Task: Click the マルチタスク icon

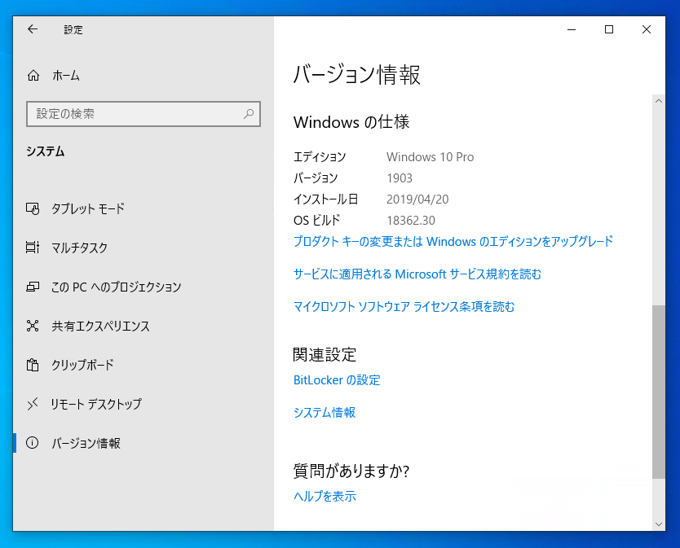Action: coord(33,248)
